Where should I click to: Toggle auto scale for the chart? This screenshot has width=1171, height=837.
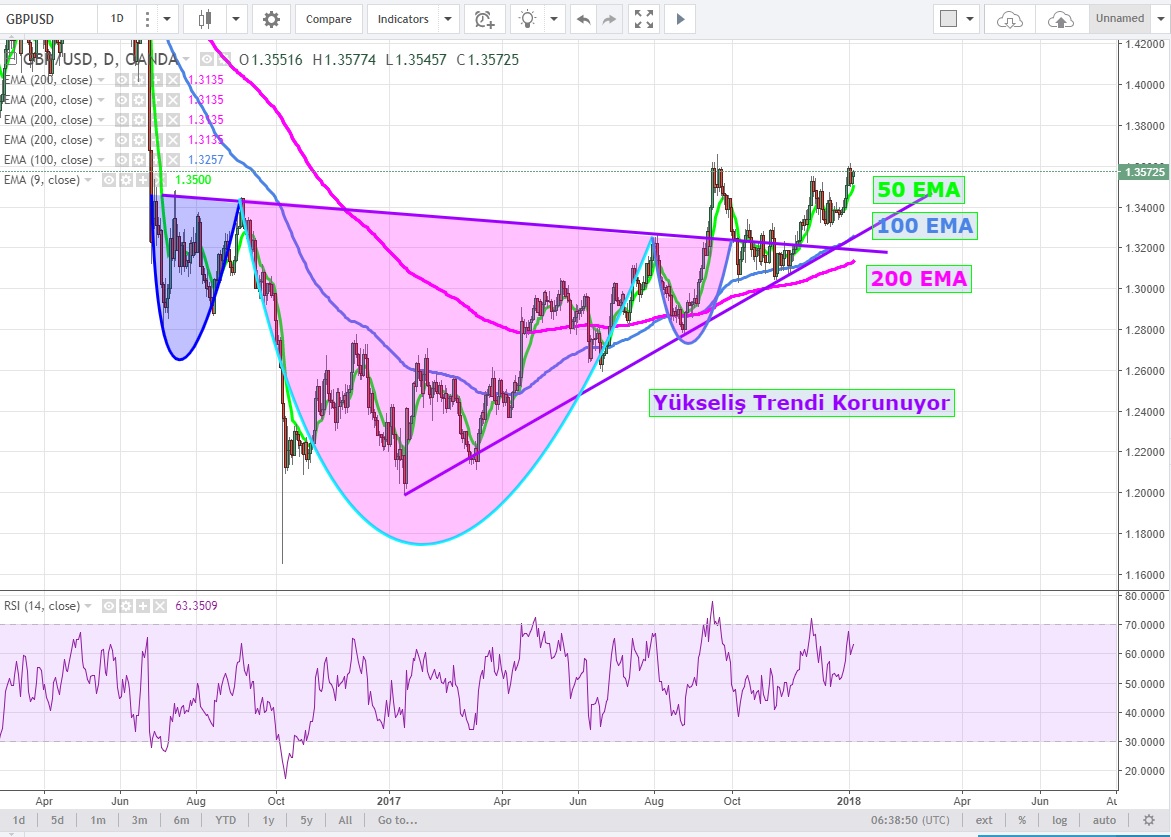pos(1104,820)
